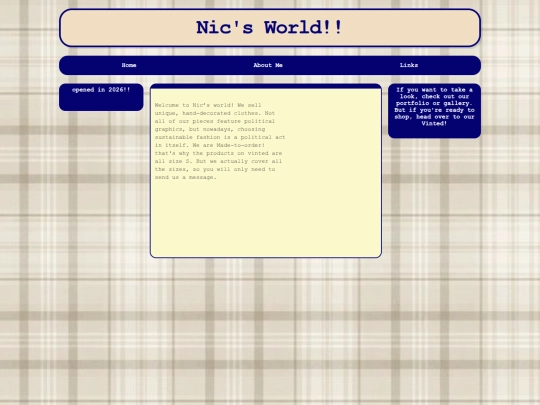
Task: Select the 'opened in 2026!!' sidebar text
Action: click(101, 90)
